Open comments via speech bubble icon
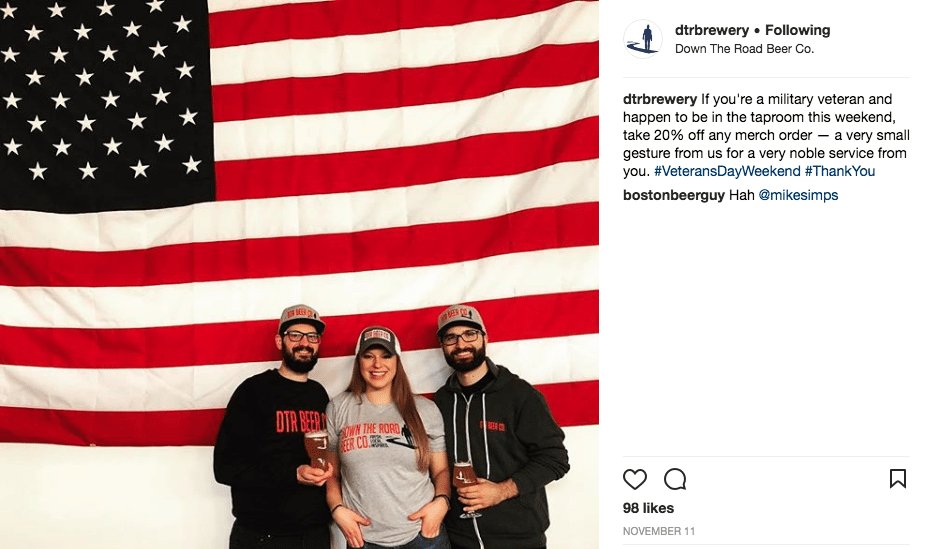932x549 pixels. click(675, 479)
